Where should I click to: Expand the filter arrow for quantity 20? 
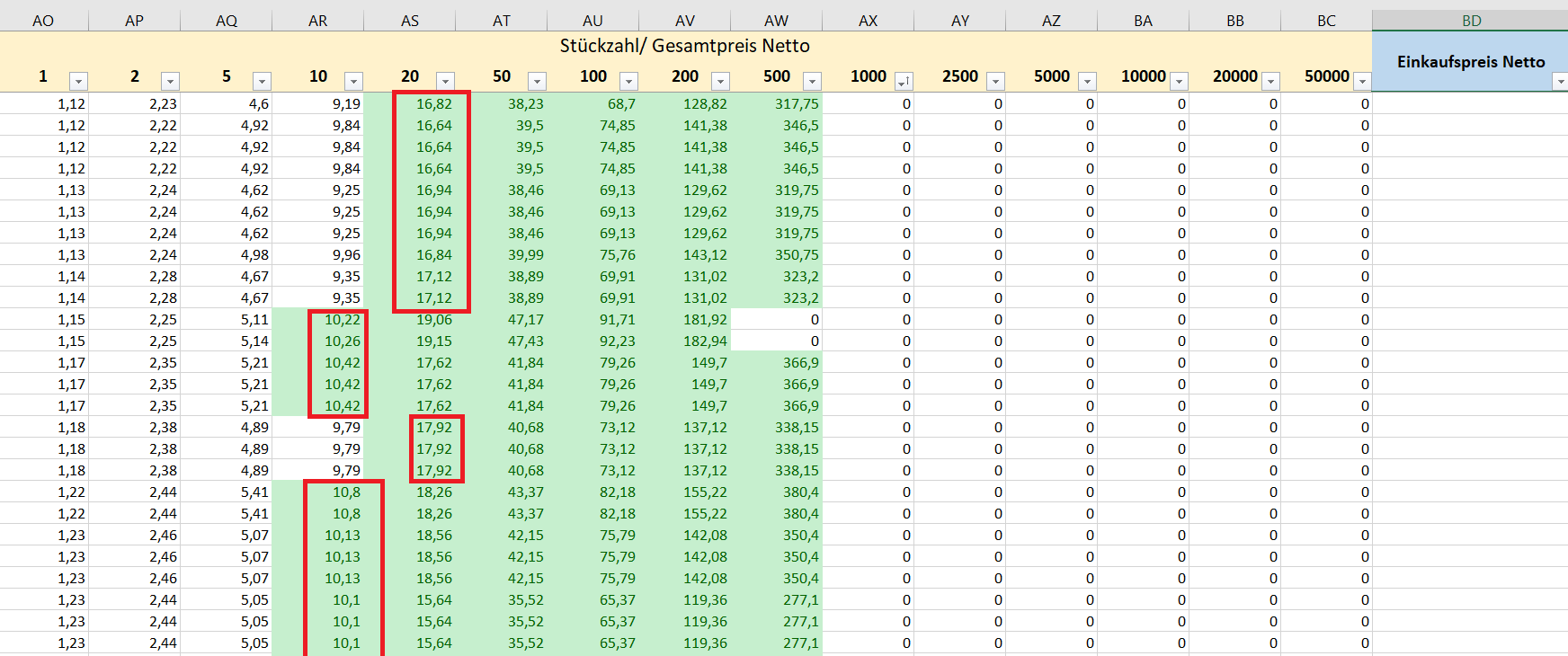(x=445, y=82)
